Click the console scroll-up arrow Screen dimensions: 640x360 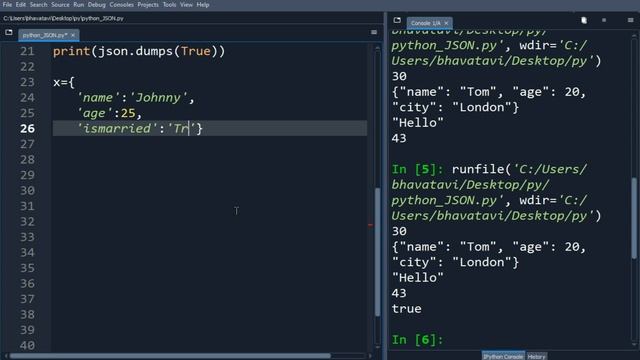coord(634,36)
